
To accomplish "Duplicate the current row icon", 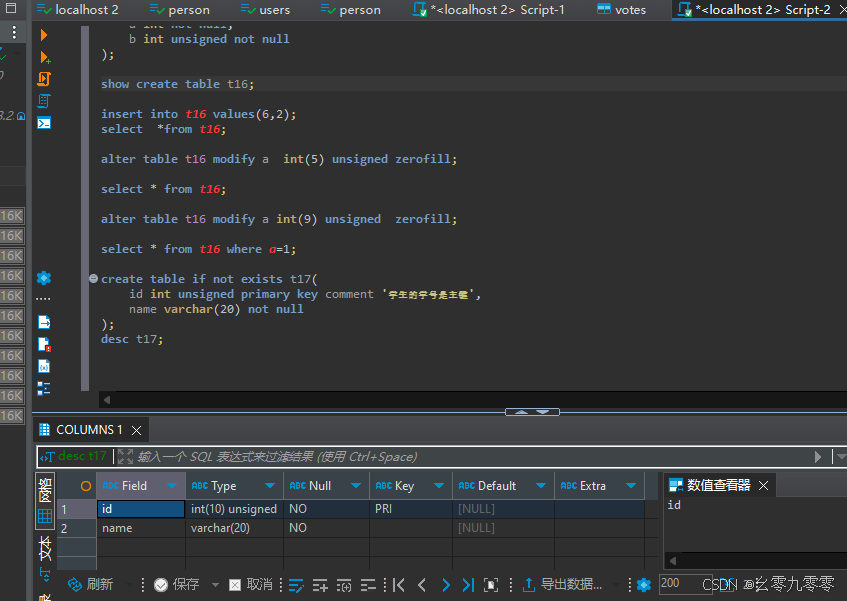I will (x=344, y=585).
